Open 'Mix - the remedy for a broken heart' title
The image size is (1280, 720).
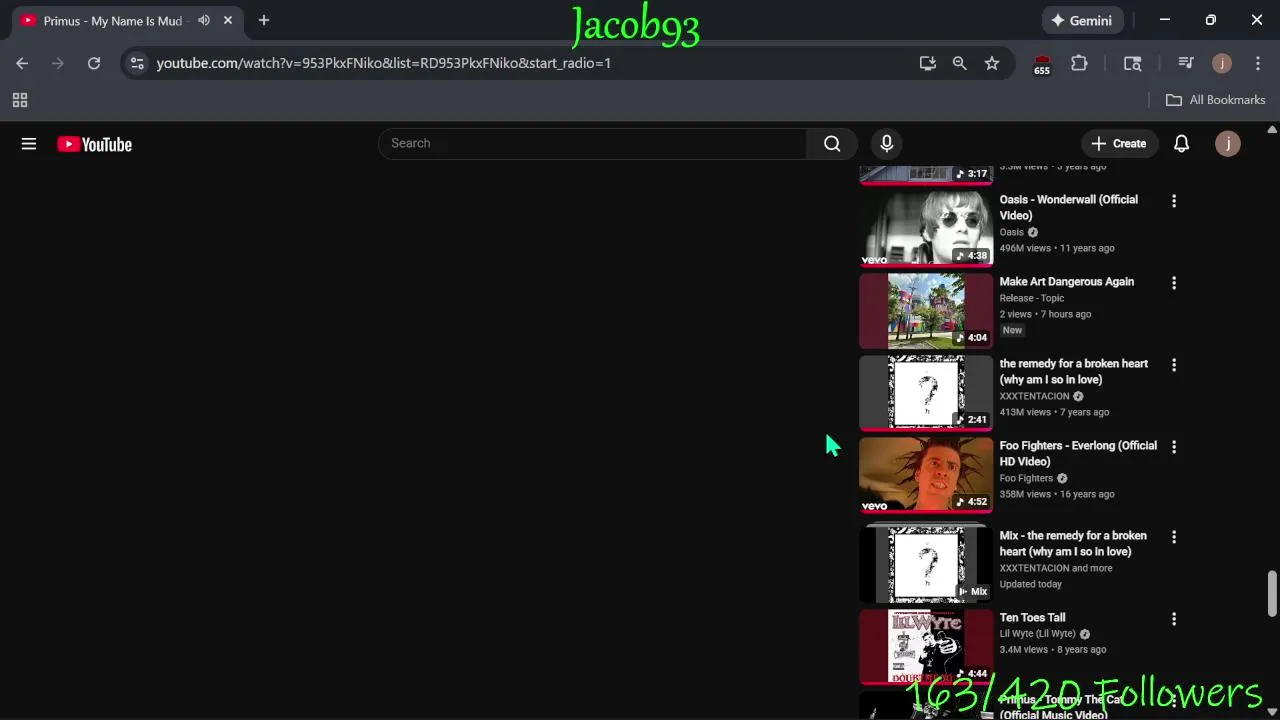coord(1073,543)
